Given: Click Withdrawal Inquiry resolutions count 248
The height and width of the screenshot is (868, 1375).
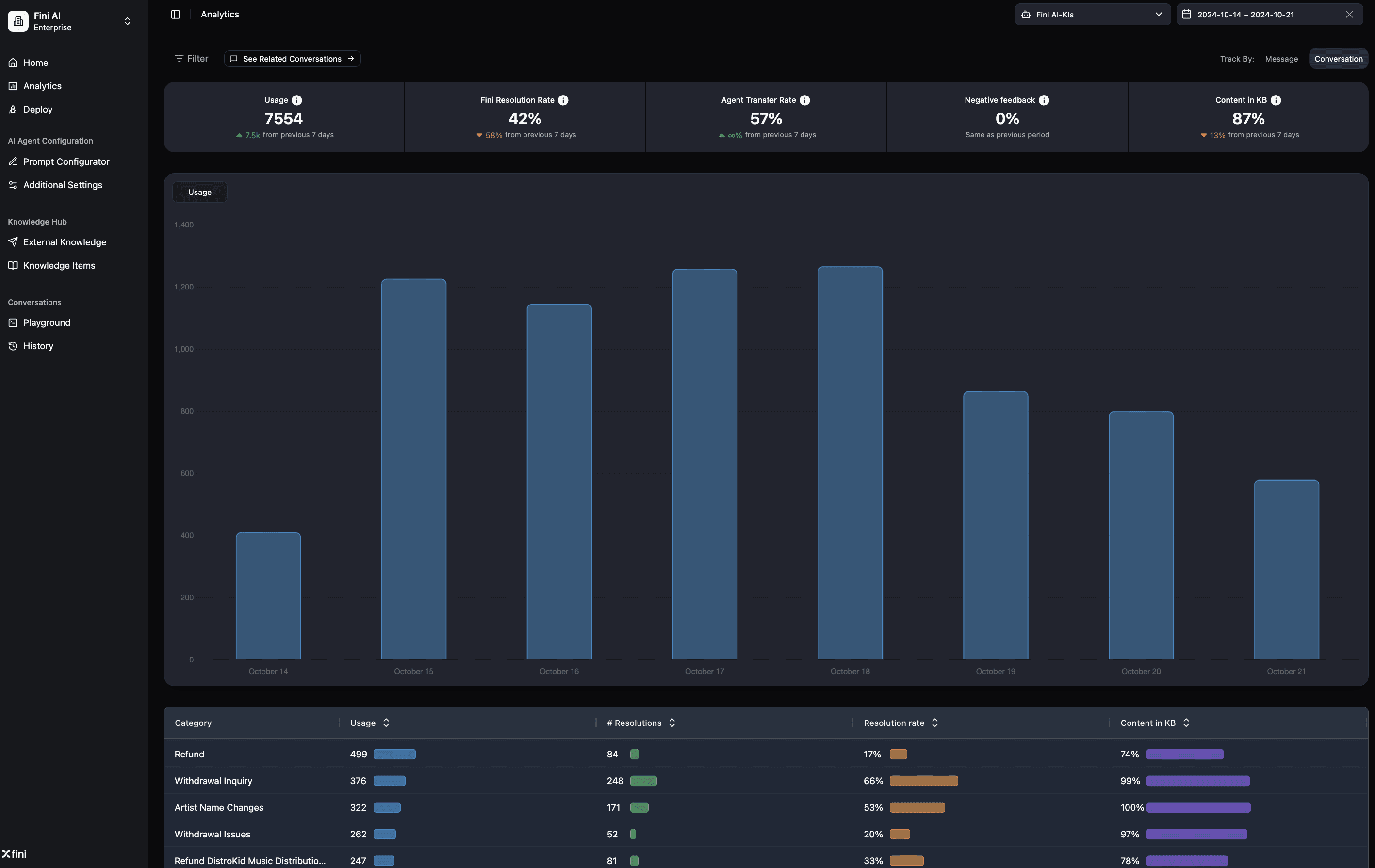Looking at the screenshot, I should 615,781.
